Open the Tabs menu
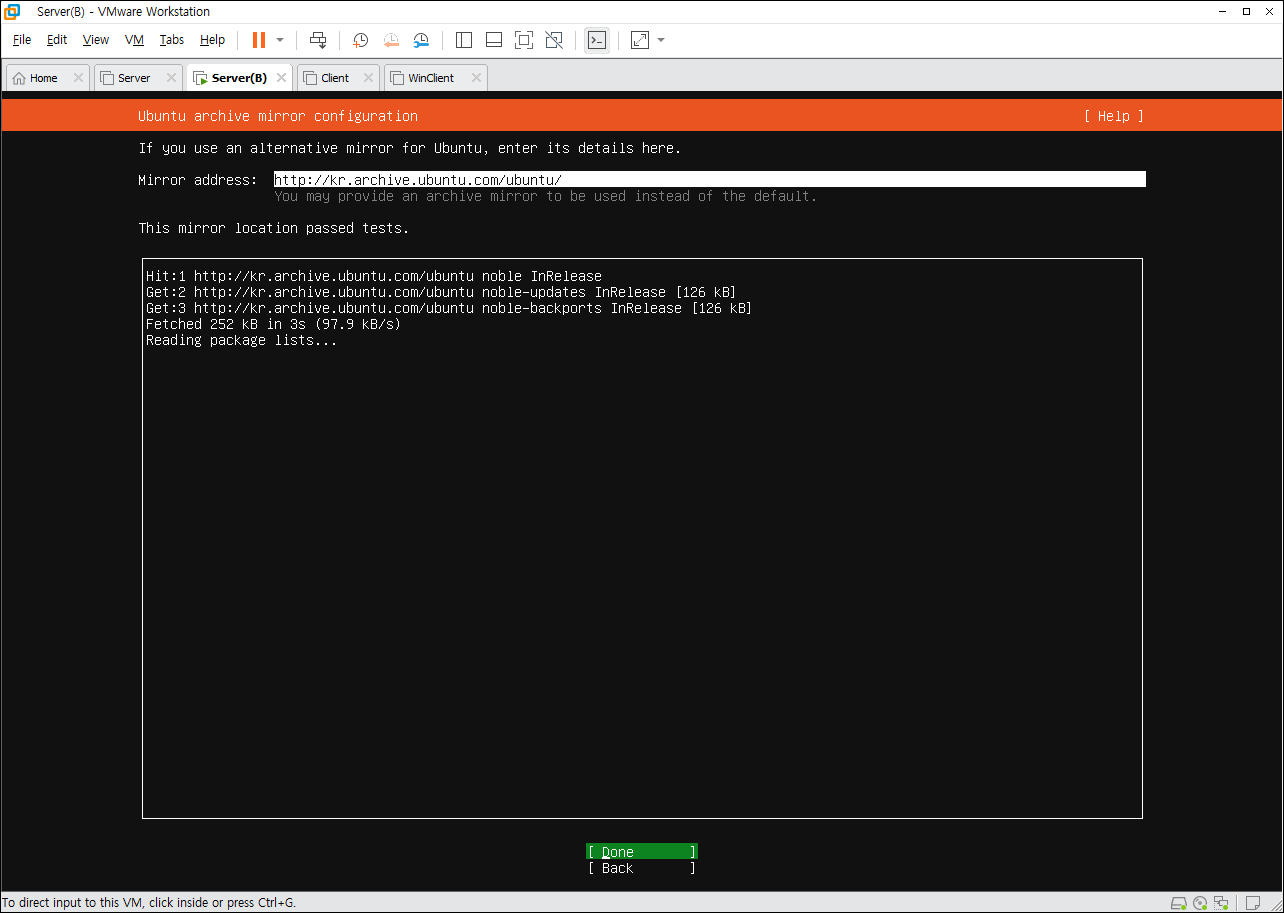The image size is (1284, 913). coord(172,40)
